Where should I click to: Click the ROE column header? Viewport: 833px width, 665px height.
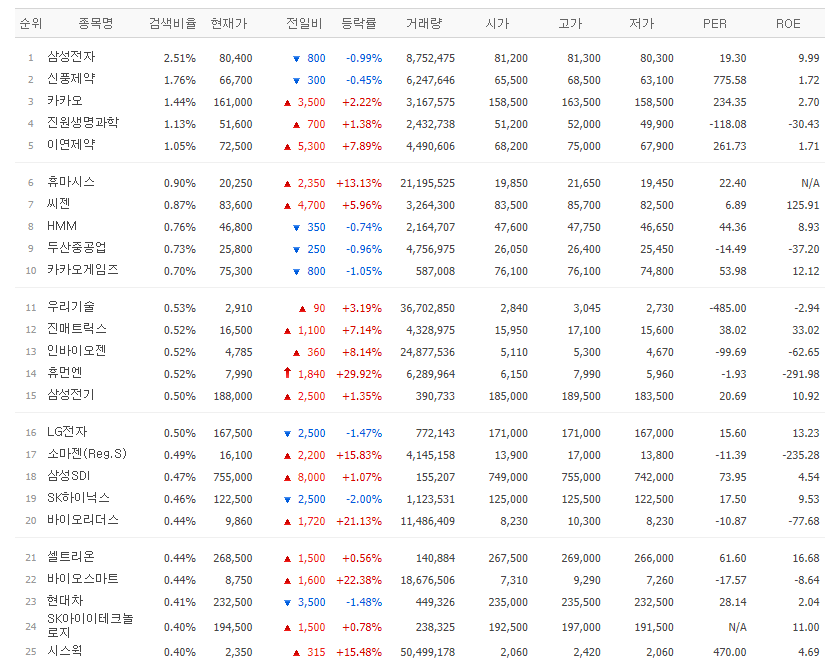pyautogui.click(x=788, y=24)
